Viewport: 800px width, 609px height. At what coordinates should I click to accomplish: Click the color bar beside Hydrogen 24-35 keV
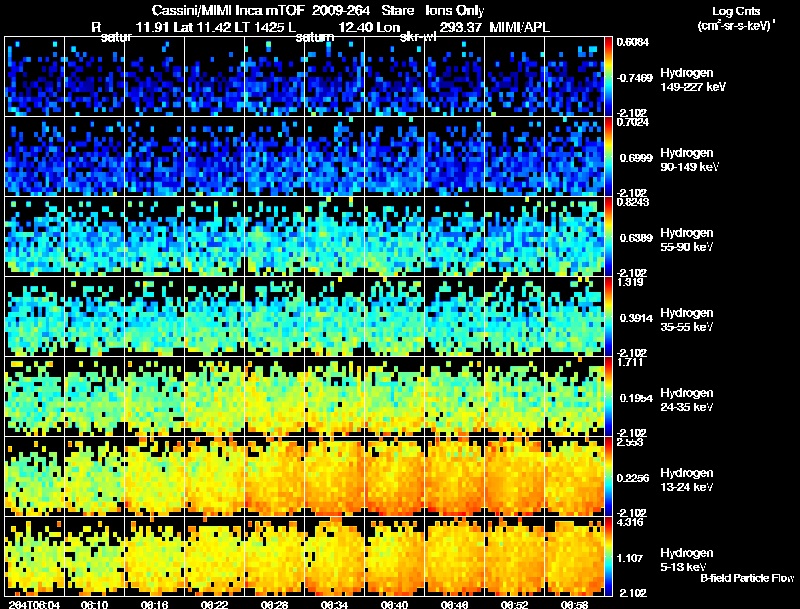(x=608, y=397)
